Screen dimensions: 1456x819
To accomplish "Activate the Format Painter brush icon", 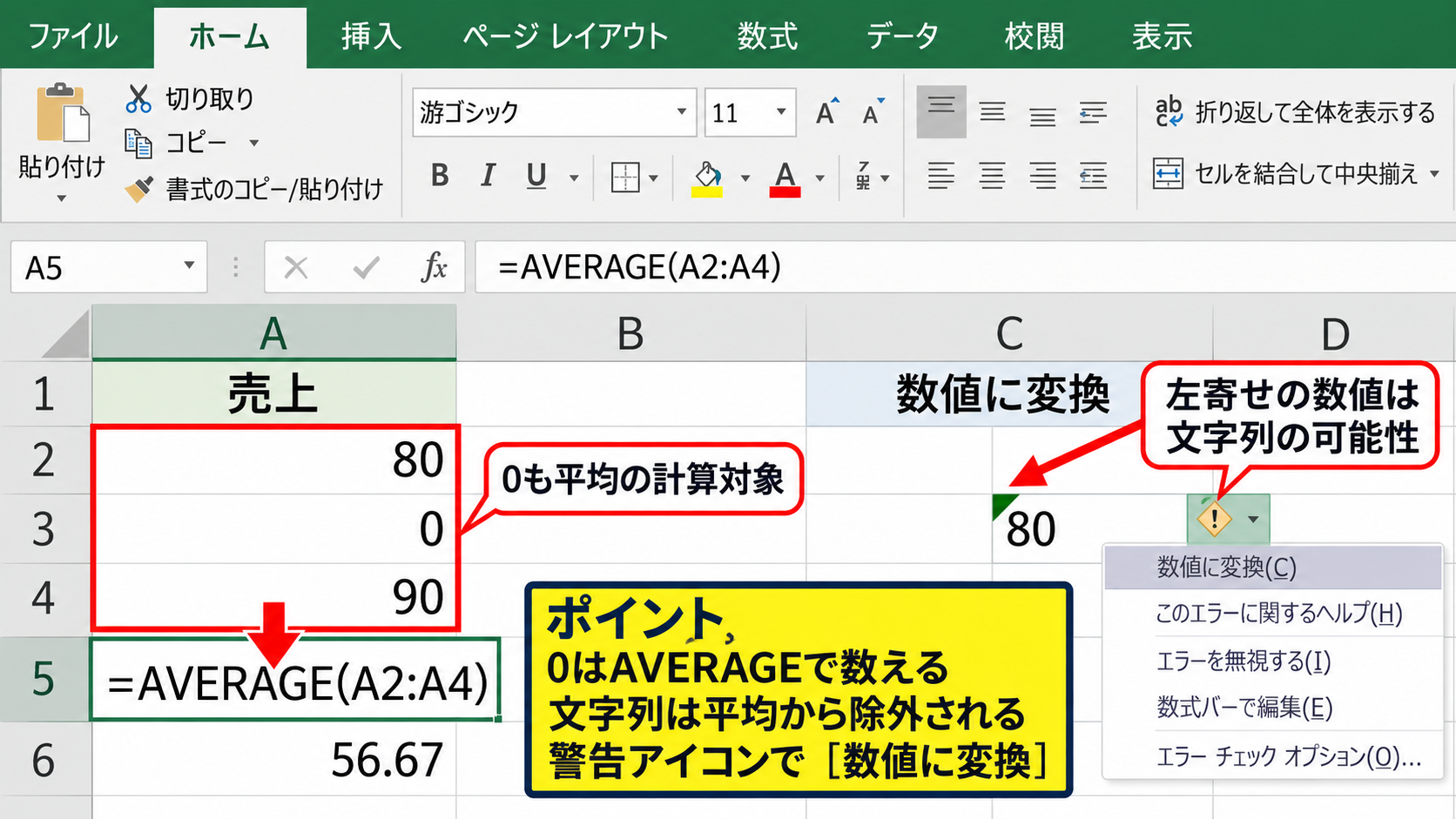I will (x=138, y=188).
